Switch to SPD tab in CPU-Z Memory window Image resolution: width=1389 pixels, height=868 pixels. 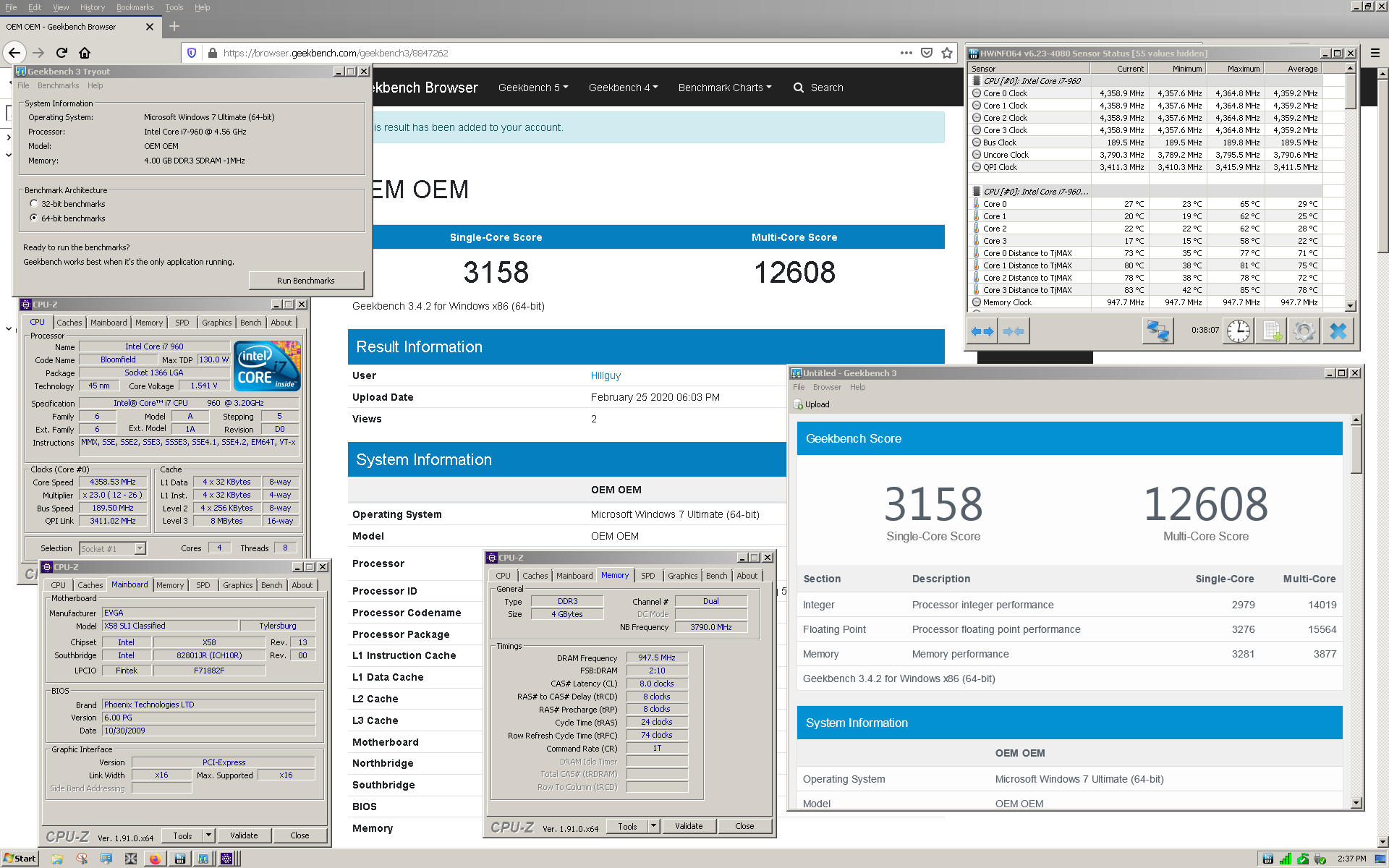click(648, 576)
